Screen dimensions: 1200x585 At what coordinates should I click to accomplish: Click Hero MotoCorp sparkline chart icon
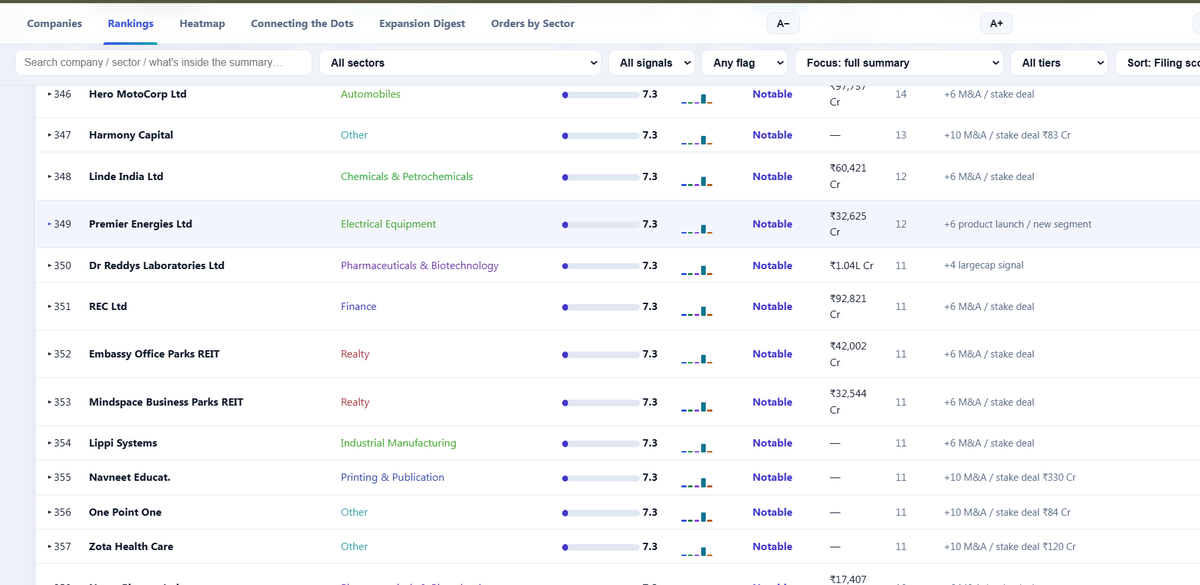click(696, 98)
